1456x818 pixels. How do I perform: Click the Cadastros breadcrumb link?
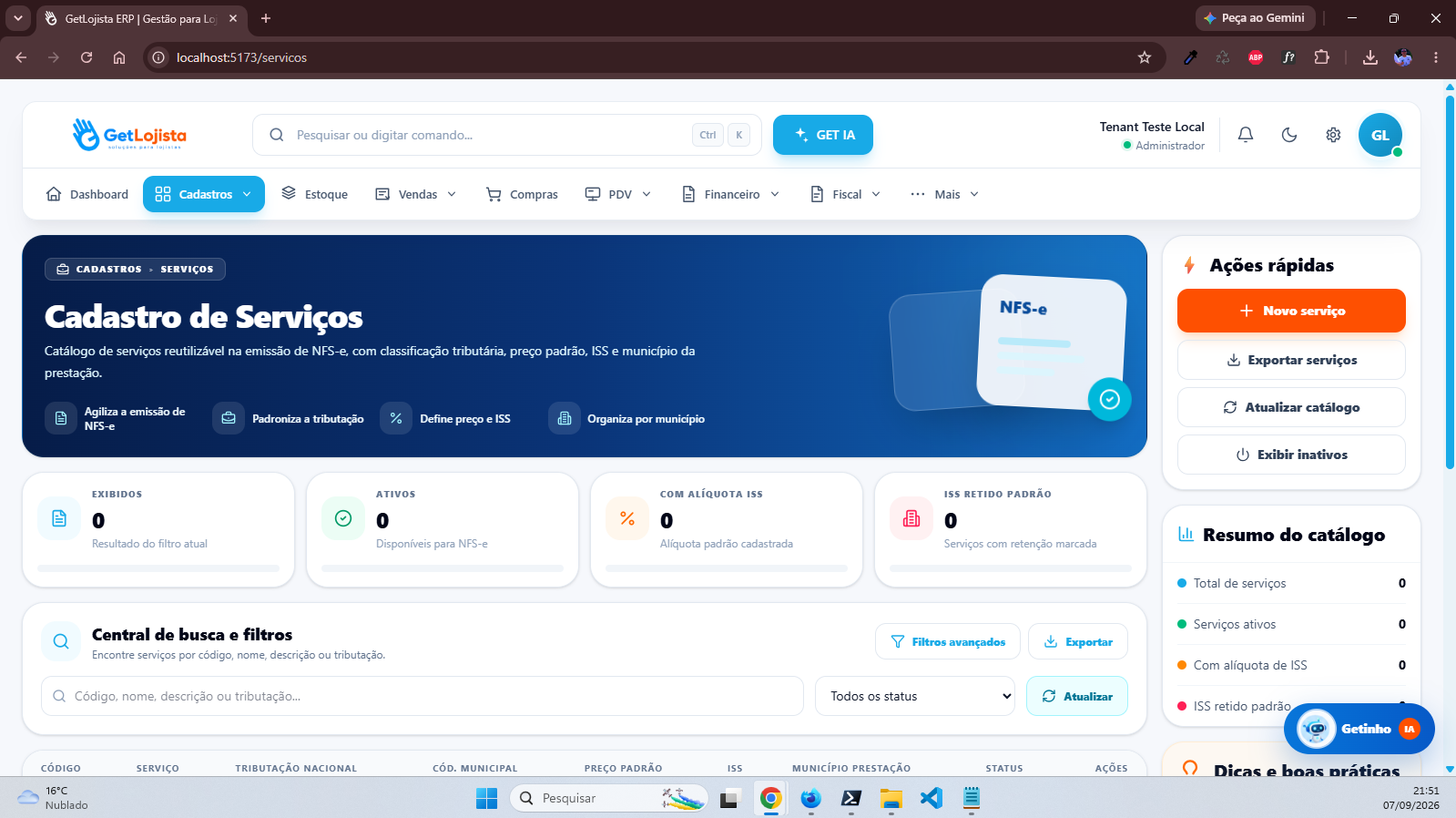(108, 270)
